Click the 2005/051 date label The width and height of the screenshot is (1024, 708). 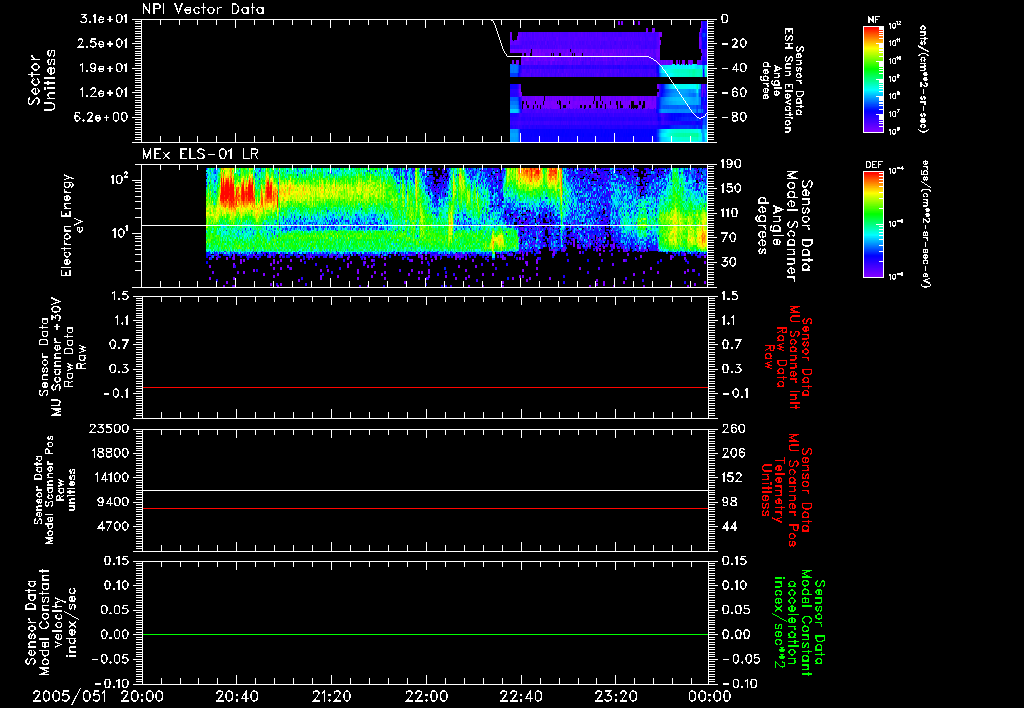click(x=69, y=696)
